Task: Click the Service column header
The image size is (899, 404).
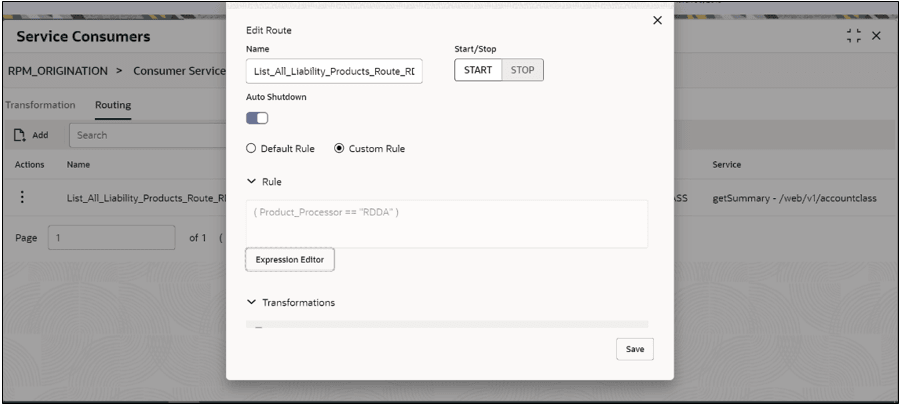Action: click(726, 164)
